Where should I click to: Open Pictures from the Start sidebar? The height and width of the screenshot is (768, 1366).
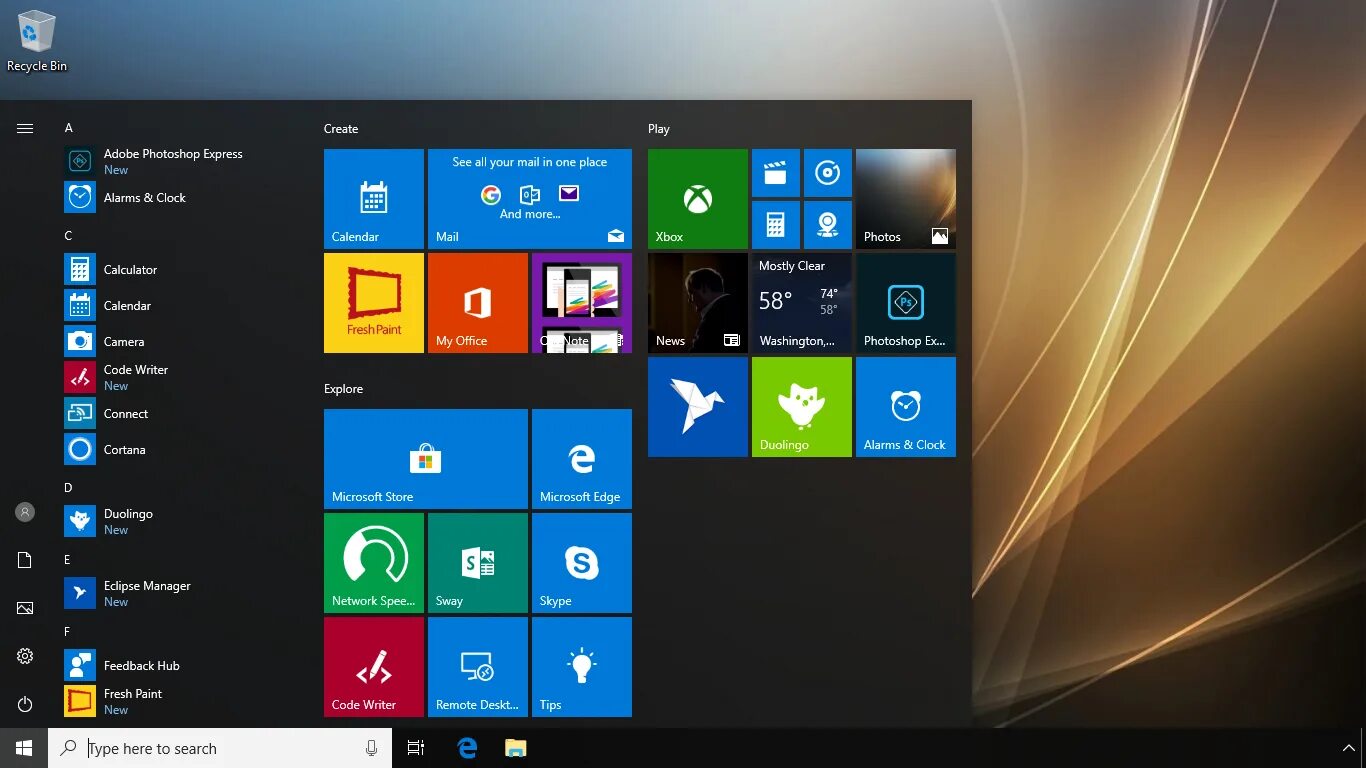[25, 608]
